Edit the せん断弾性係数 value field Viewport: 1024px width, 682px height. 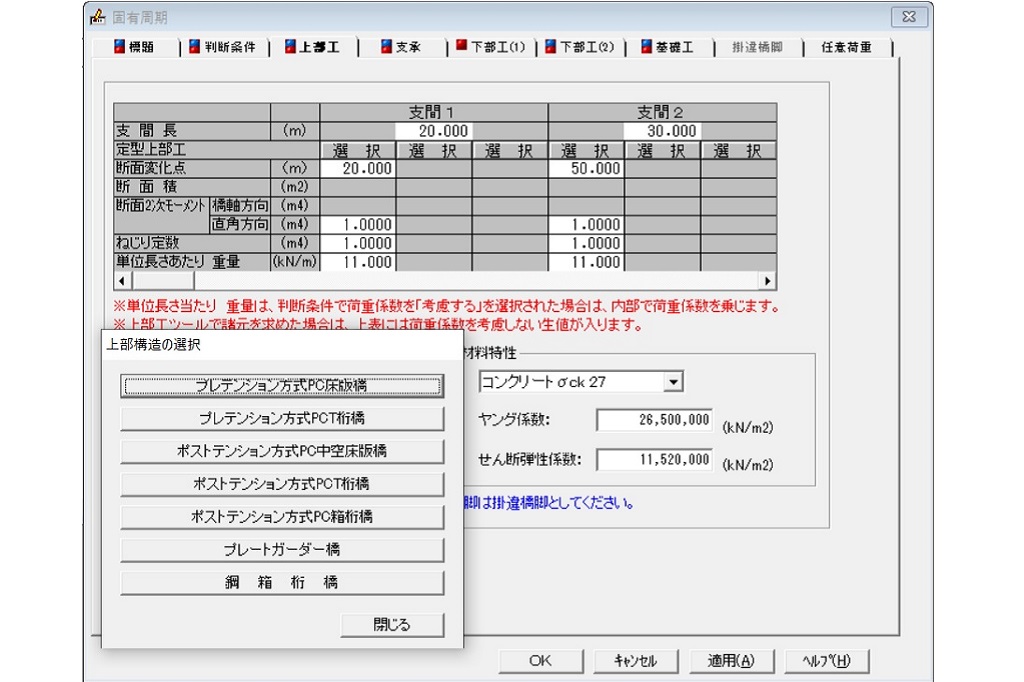tap(654, 460)
